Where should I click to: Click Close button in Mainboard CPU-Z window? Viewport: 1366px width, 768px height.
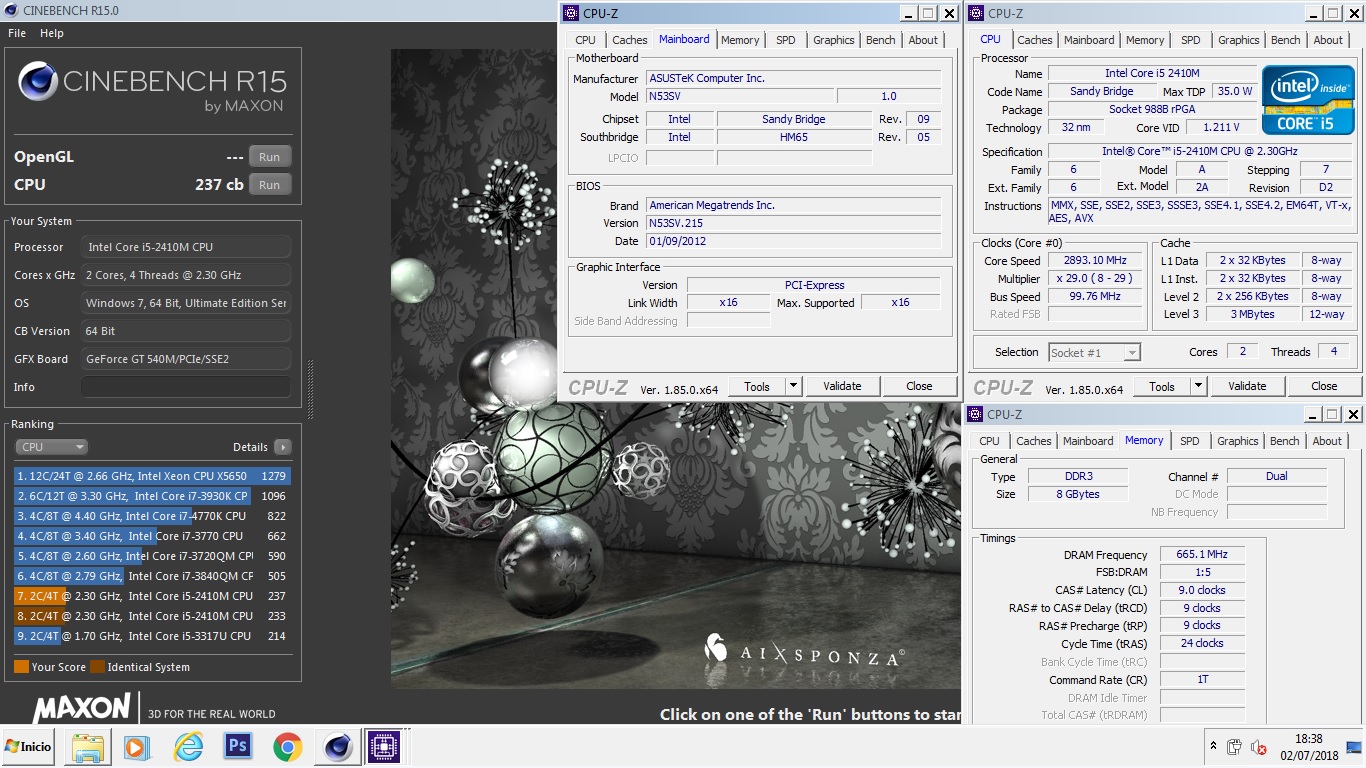919,386
